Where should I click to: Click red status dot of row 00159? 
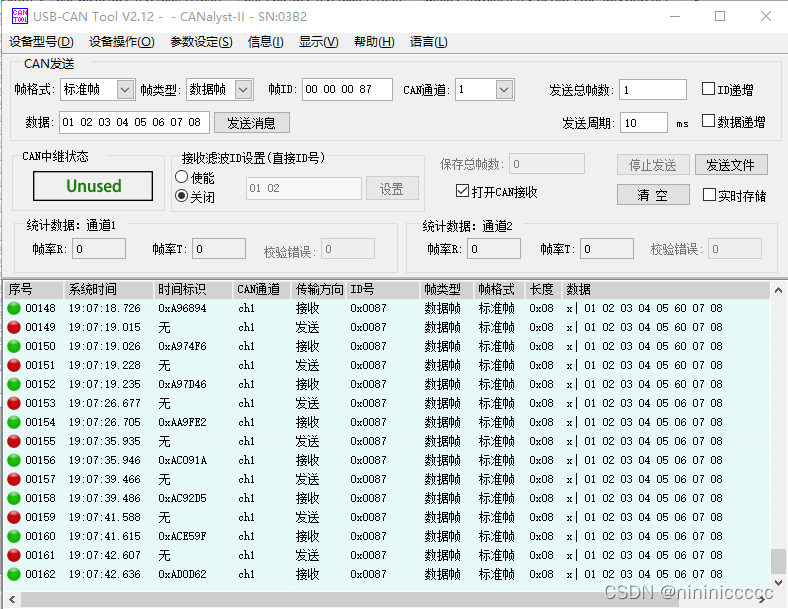point(14,517)
